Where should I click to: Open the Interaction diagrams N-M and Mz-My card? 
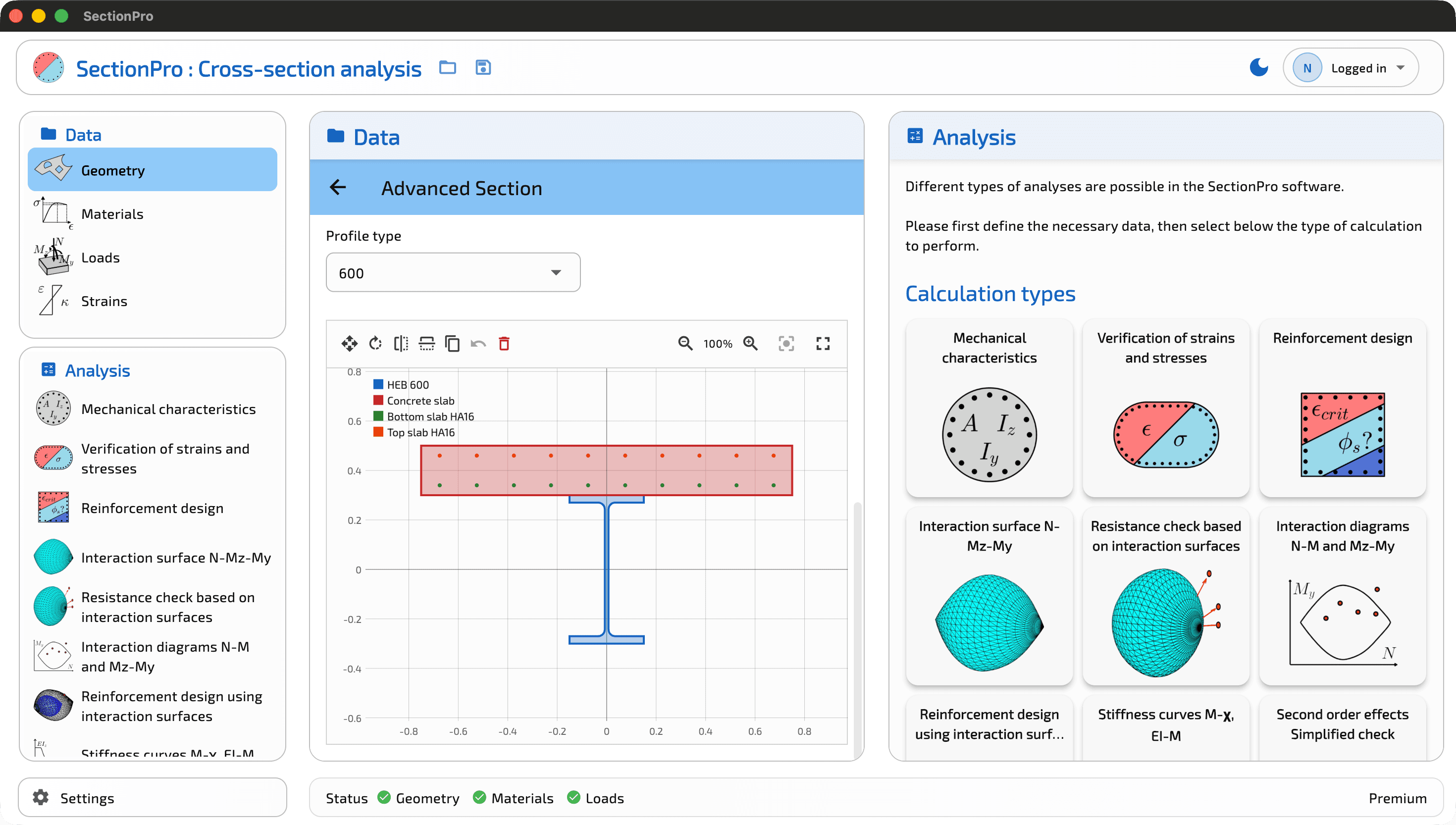tap(1343, 596)
